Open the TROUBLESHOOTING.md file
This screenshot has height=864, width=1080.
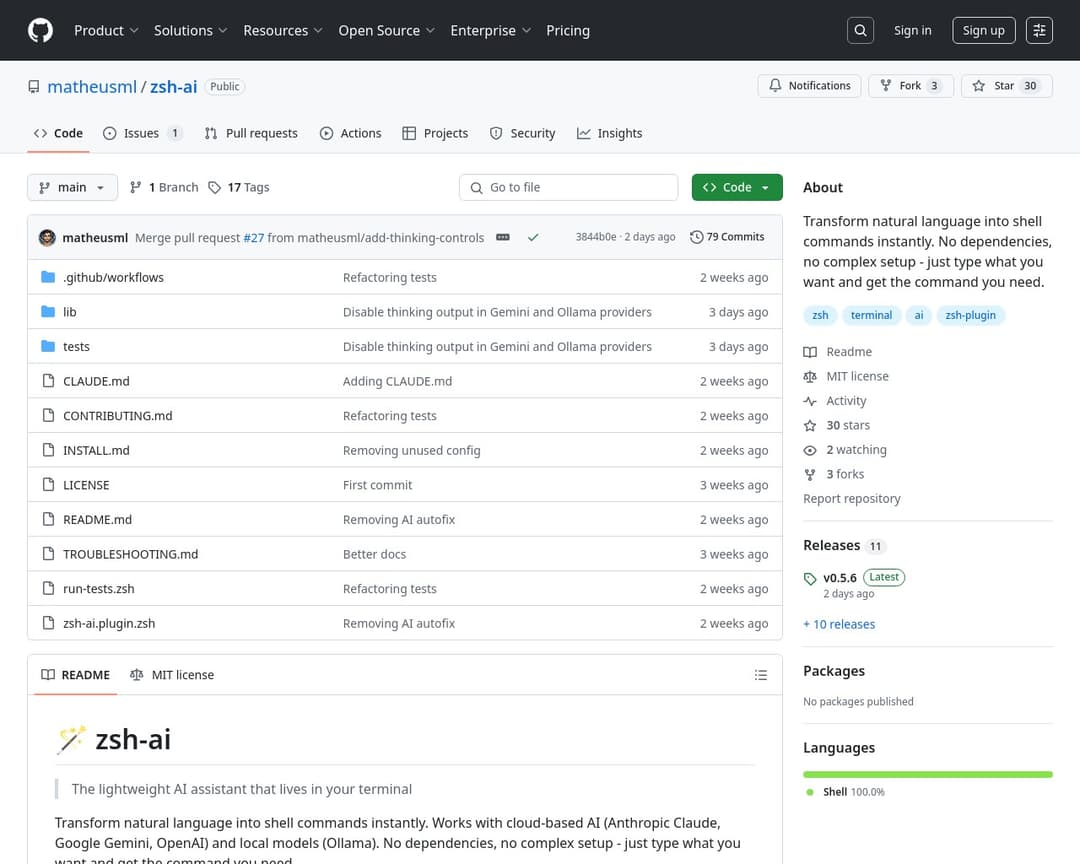tap(130, 555)
